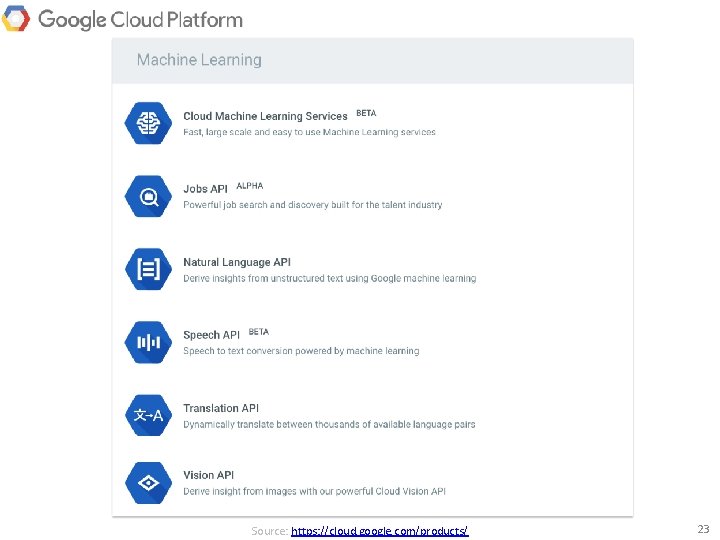Click the Cloud Machine Learning Services brain icon
720x540 pixels.
pos(148,123)
